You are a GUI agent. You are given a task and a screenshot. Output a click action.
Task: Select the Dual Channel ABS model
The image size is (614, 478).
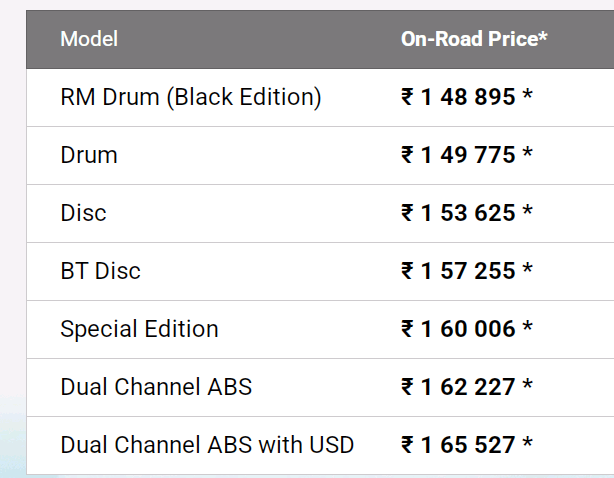tap(156, 387)
